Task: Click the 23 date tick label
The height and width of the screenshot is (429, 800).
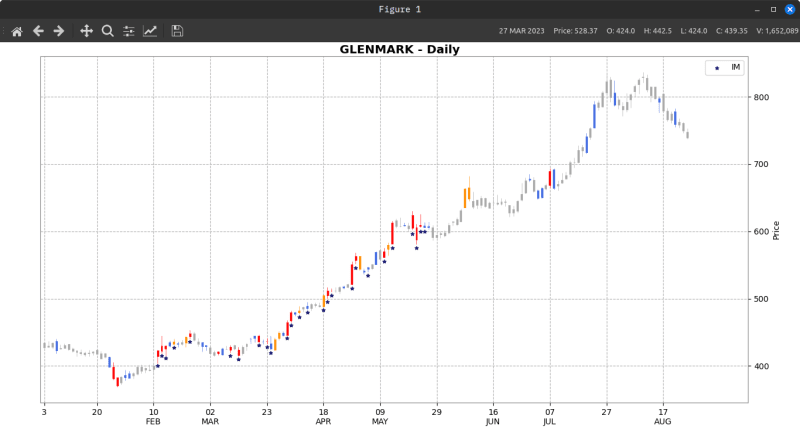Action: coord(267,412)
